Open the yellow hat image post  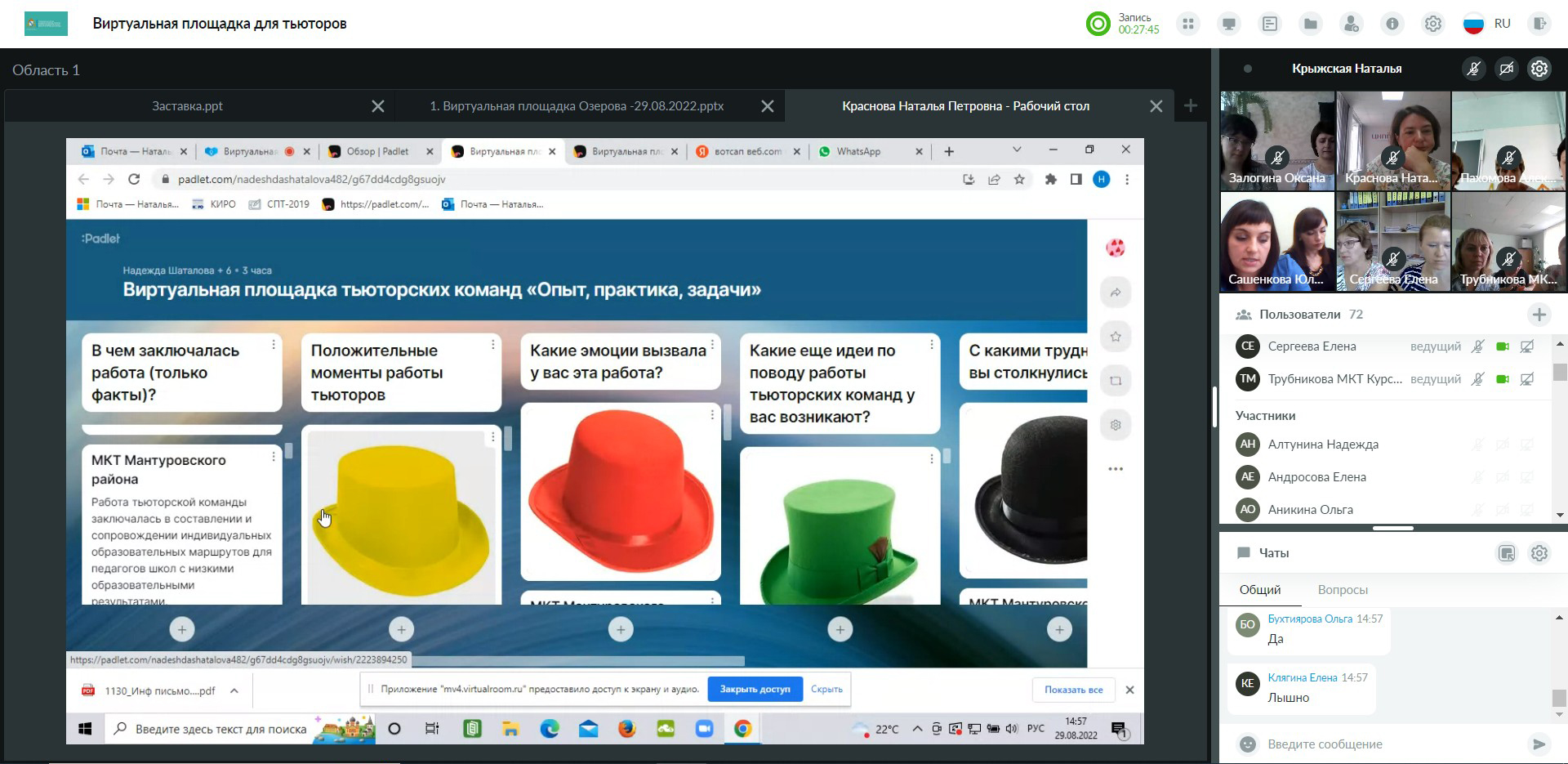(x=401, y=516)
